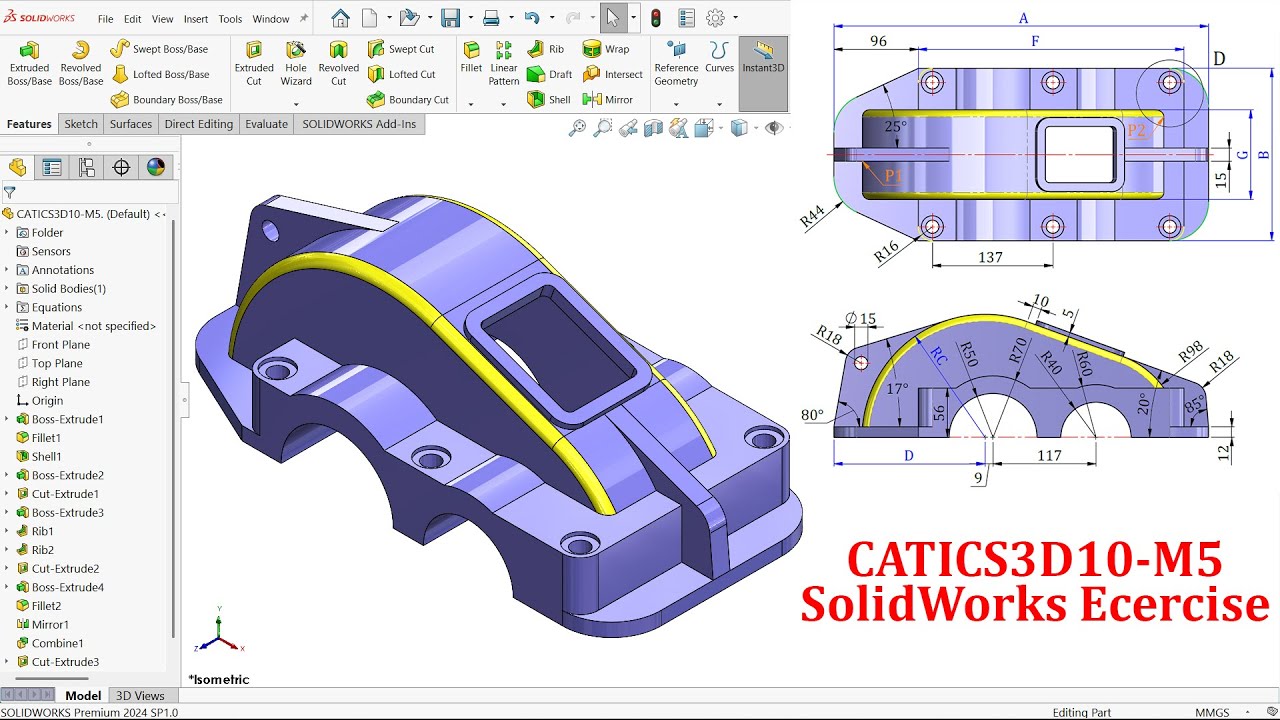
Task: Click the Wrap tool
Action: coord(606,49)
